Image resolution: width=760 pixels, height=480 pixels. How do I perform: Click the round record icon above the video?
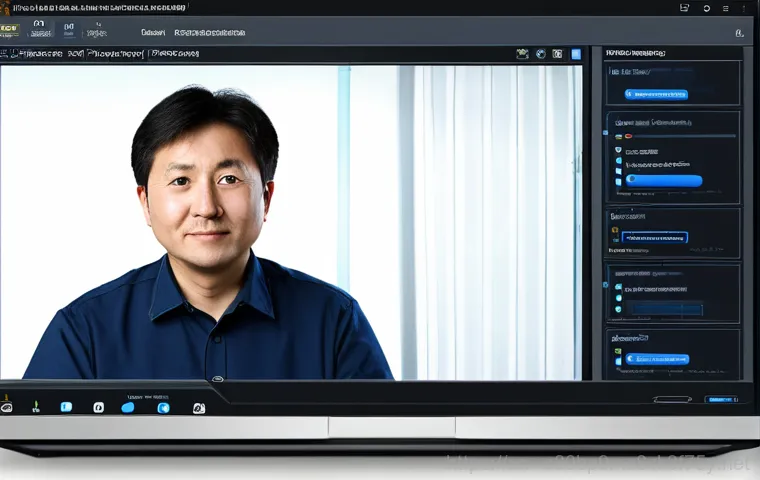click(540, 54)
